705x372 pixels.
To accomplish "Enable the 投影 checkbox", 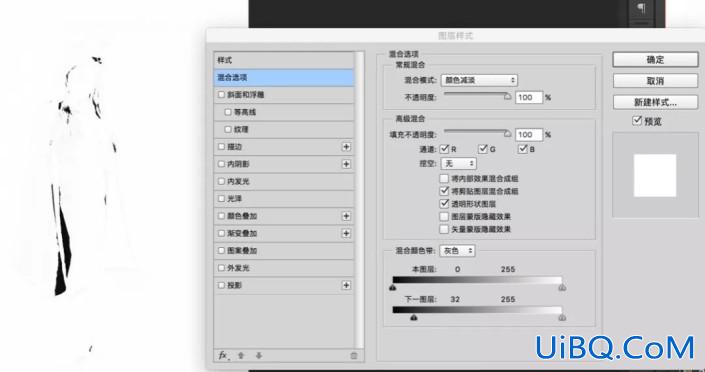I will 221,285.
